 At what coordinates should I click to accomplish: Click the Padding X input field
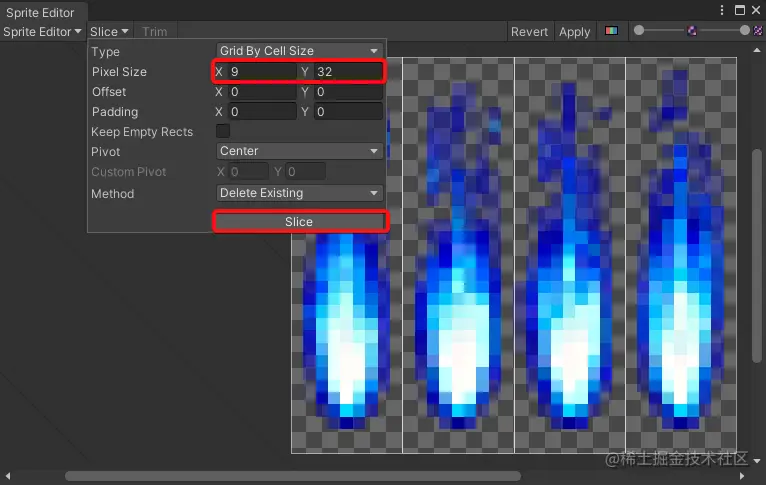coord(262,112)
